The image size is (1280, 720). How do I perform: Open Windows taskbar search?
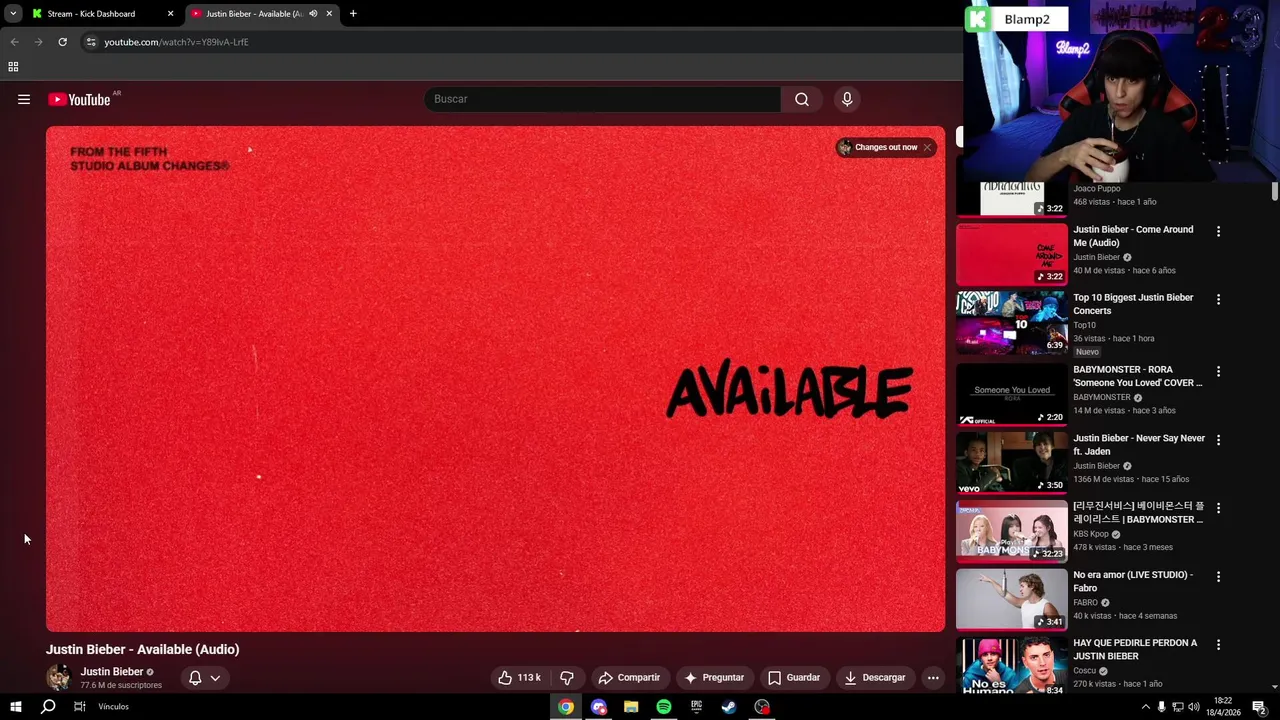[x=48, y=707]
